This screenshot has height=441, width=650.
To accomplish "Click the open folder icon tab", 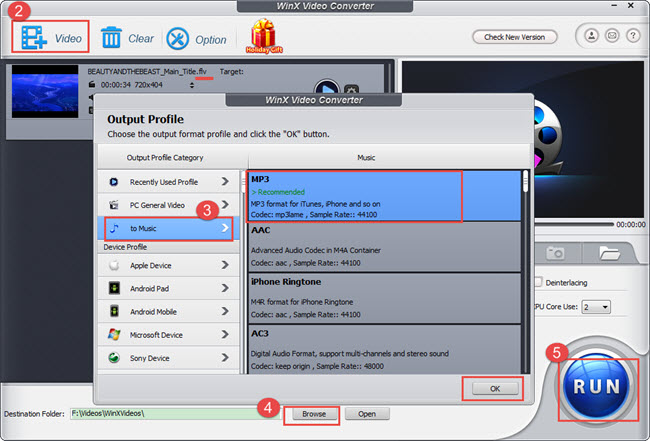I will click(x=609, y=252).
